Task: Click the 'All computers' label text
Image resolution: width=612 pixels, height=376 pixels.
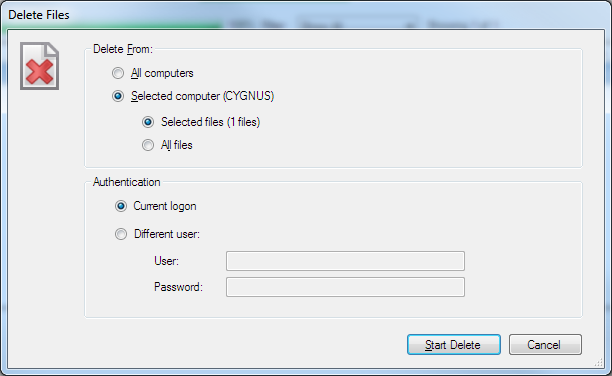Action: (x=162, y=73)
